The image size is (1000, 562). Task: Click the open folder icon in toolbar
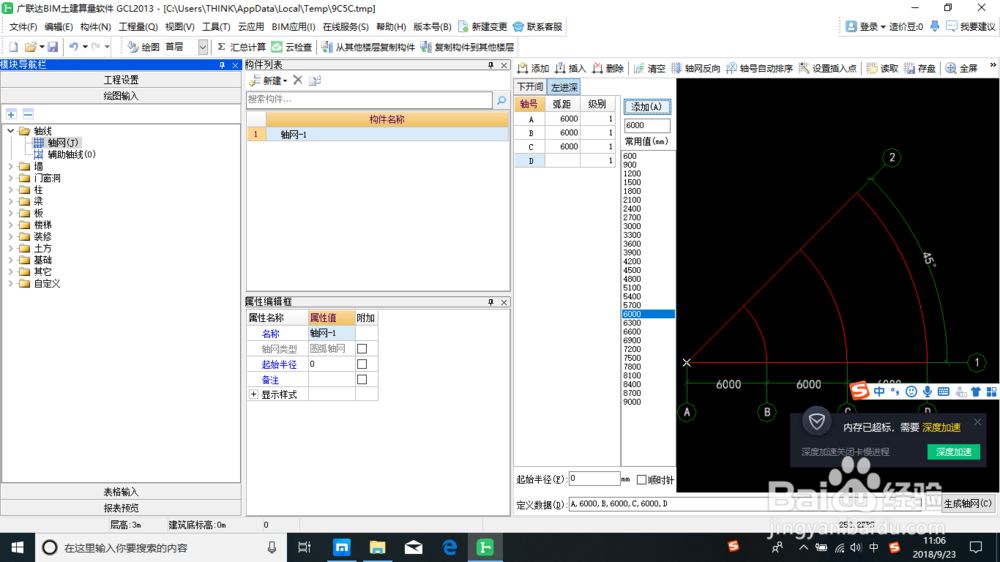coord(30,47)
